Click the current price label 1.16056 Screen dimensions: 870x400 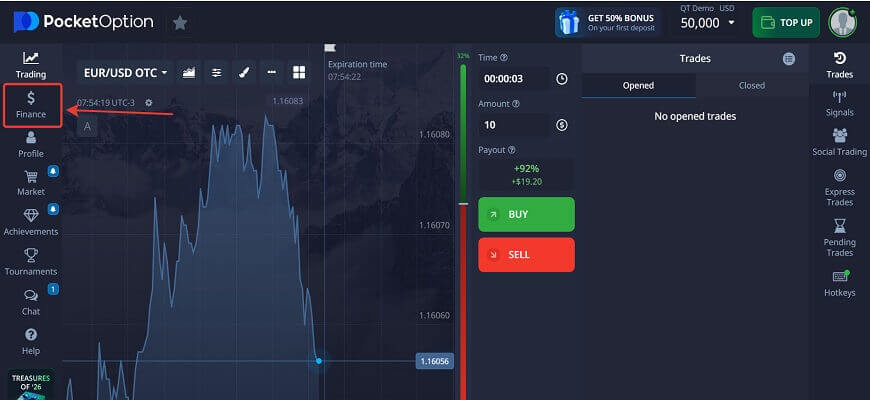(434, 361)
